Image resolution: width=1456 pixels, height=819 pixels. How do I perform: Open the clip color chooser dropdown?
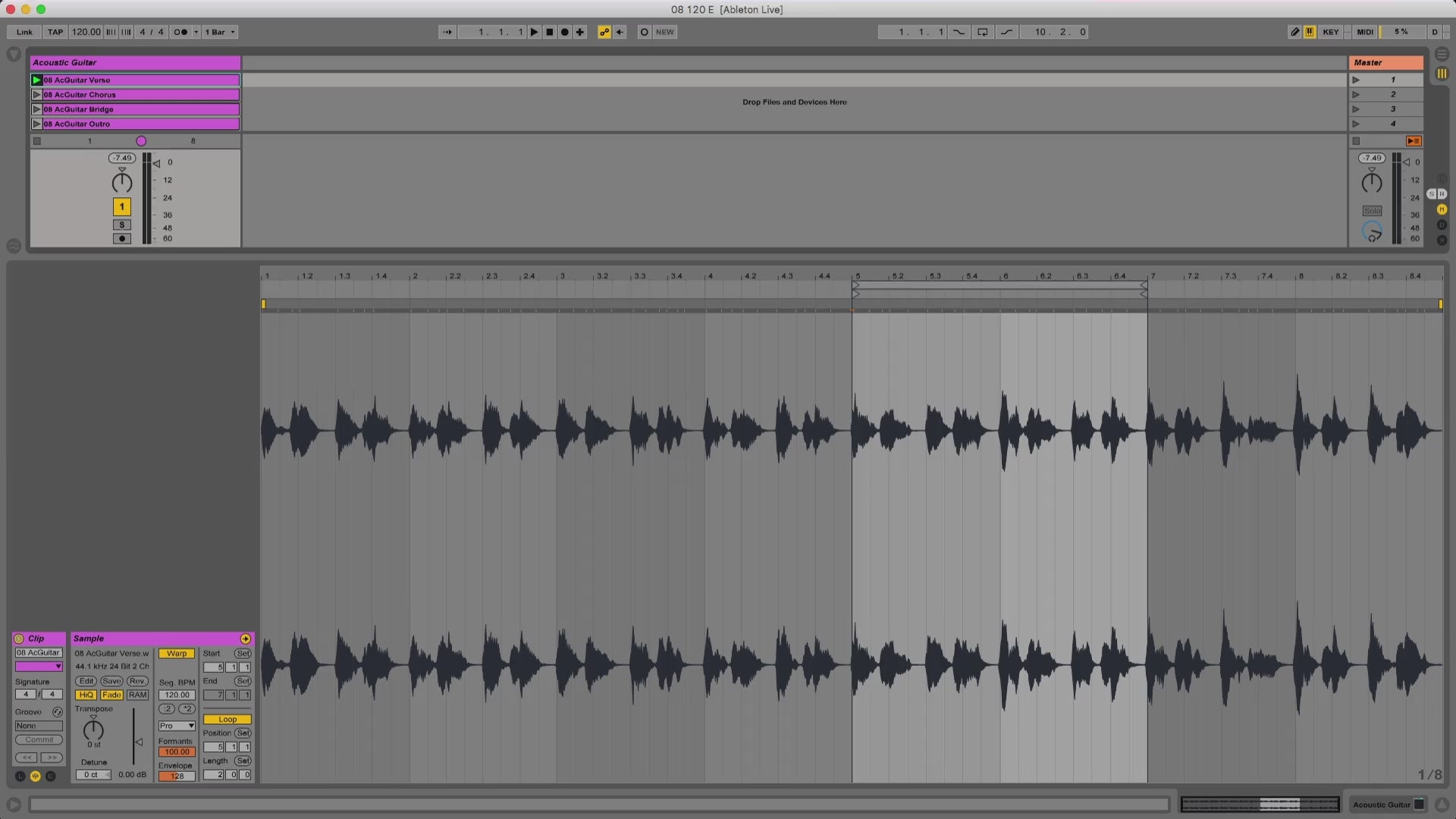coord(39,667)
